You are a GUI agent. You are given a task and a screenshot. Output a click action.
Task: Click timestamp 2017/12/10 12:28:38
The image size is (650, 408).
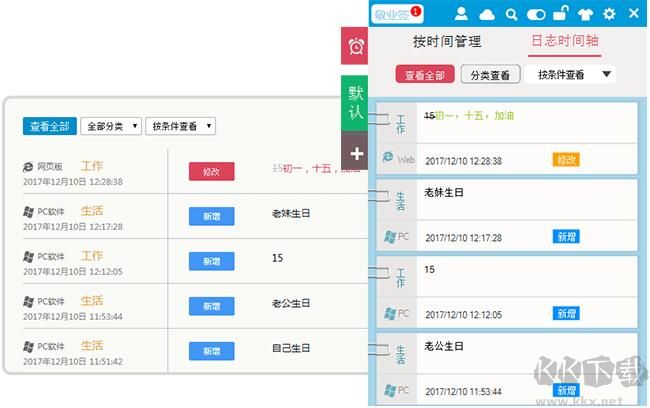463,161
